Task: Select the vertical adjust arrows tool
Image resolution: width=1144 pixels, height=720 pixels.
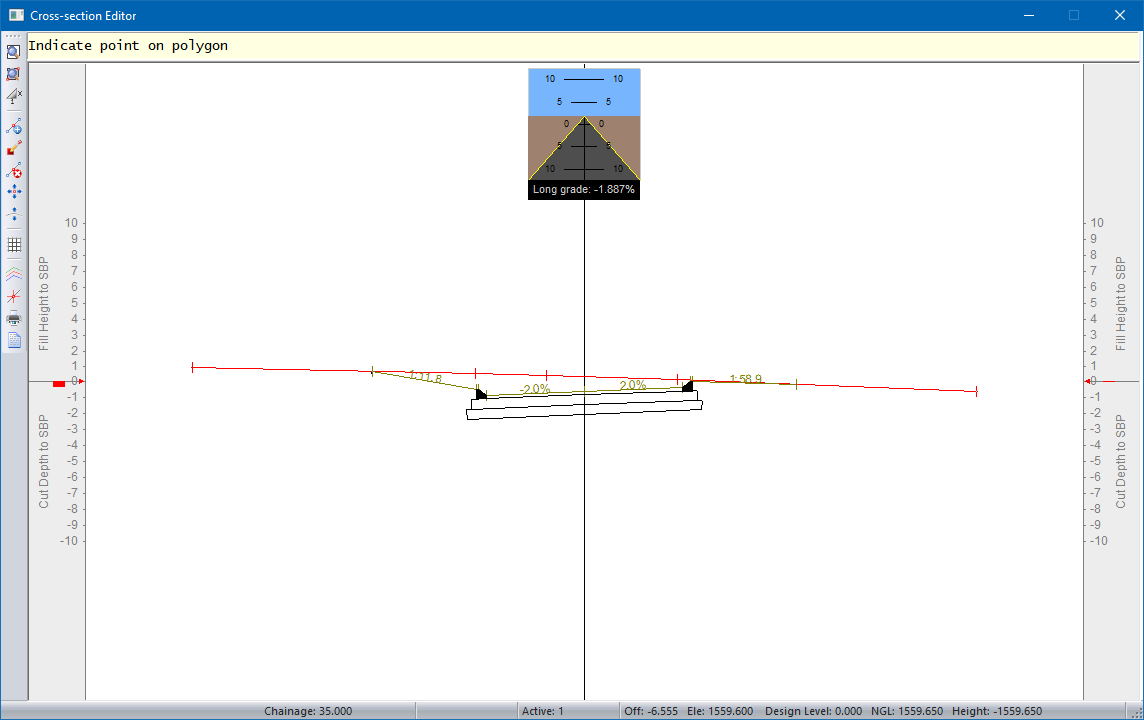Action: pyautogui.click(x=14, y=214)
